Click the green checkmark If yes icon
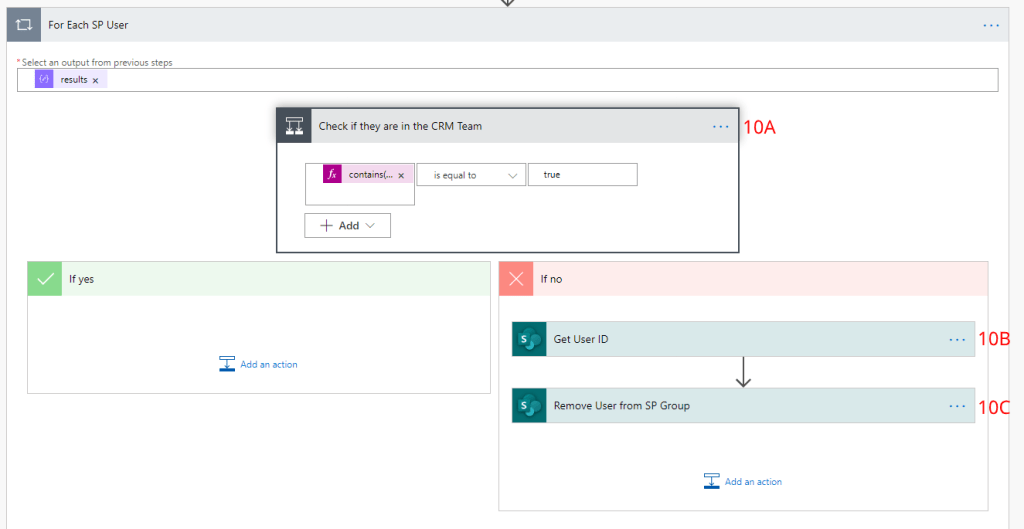This screenshot has width=1024, height=529. pos(45,279)
